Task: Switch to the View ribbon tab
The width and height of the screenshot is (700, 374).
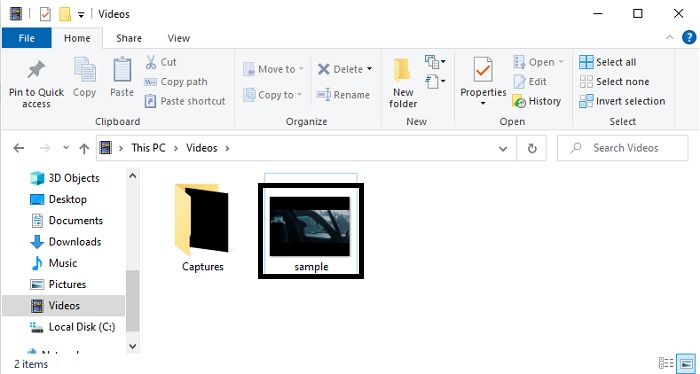Action: click(179, 38)
